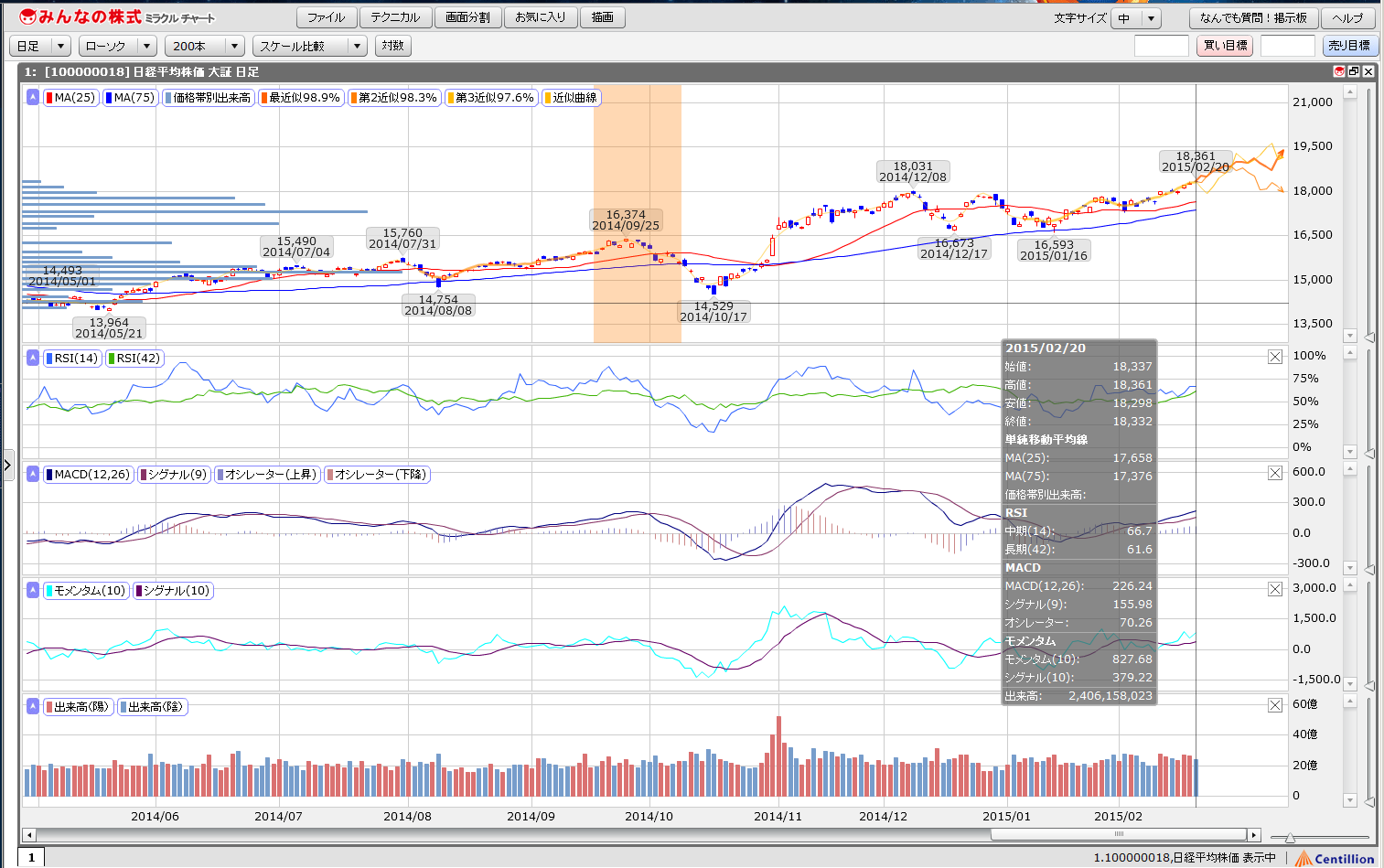Close the MACD indicator panel
Image resolution: width=1384 pixels, height=868 pixels.
(x=1275, y=473)
